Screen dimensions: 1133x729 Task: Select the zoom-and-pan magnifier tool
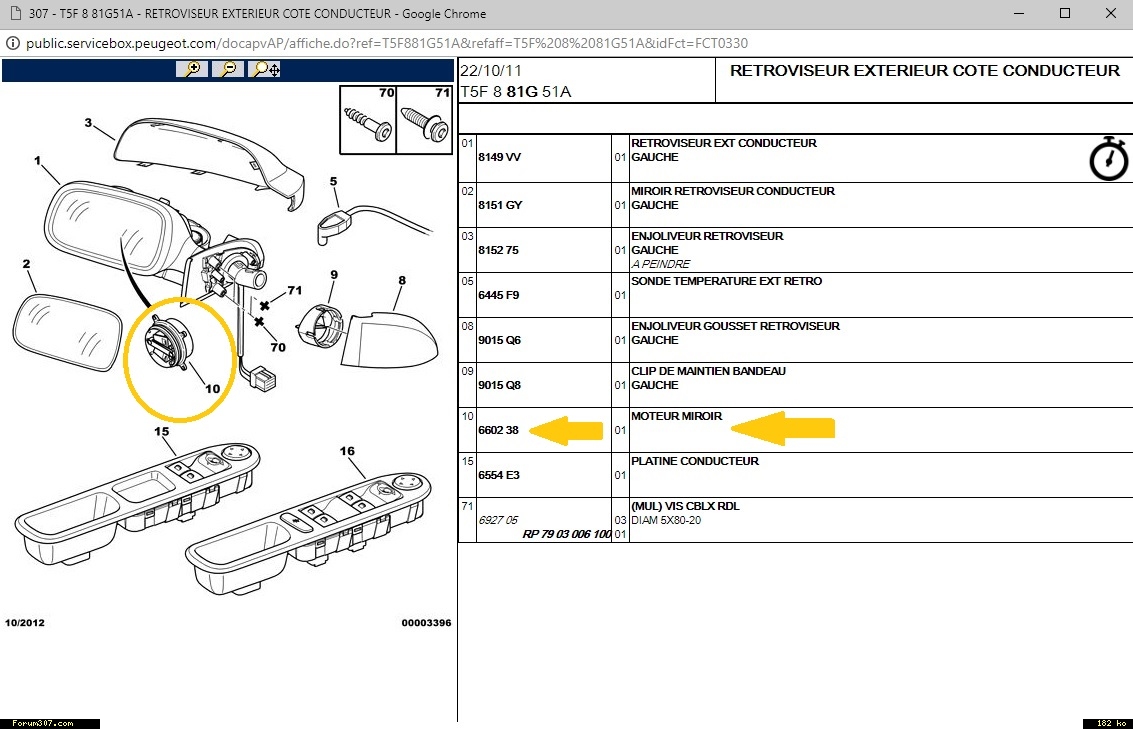click(x=264, y=69)
